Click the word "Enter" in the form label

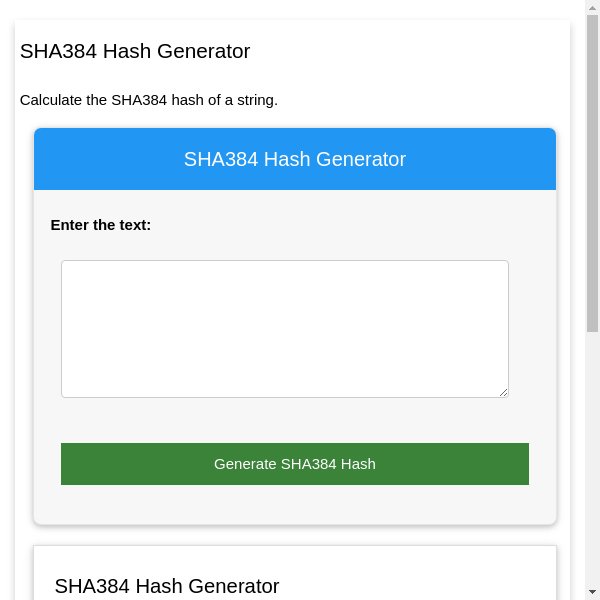pyautogui.click(x=71, y=225)
